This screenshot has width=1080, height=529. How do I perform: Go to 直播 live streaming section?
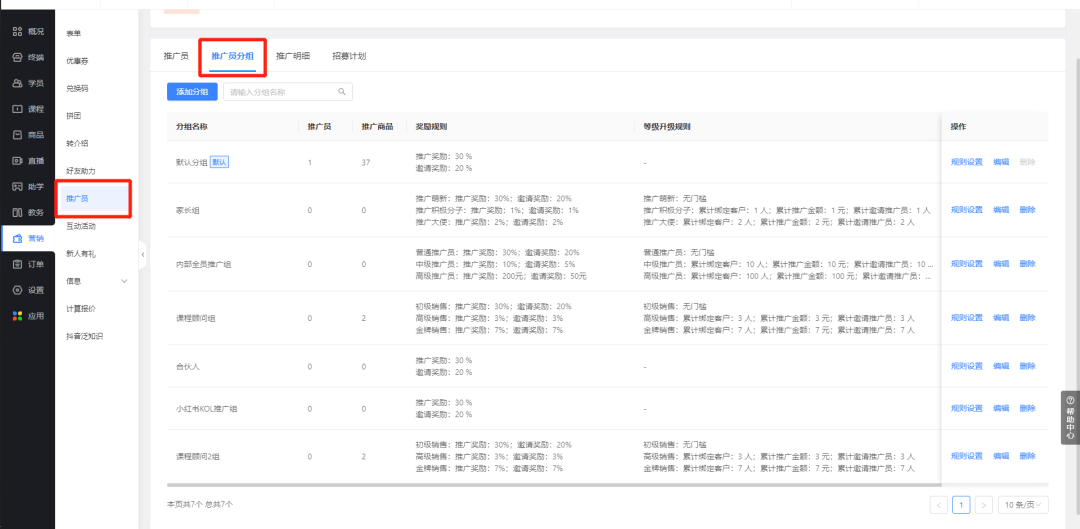[27, 161]
